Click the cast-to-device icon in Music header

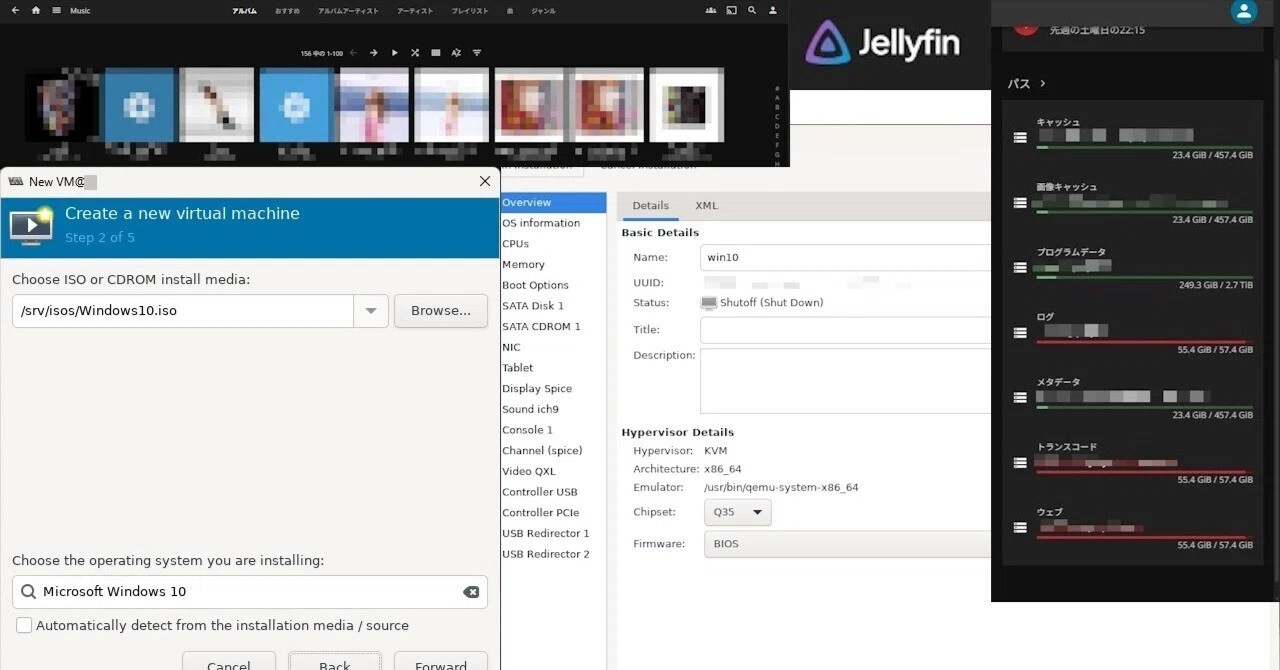[731, 10]
